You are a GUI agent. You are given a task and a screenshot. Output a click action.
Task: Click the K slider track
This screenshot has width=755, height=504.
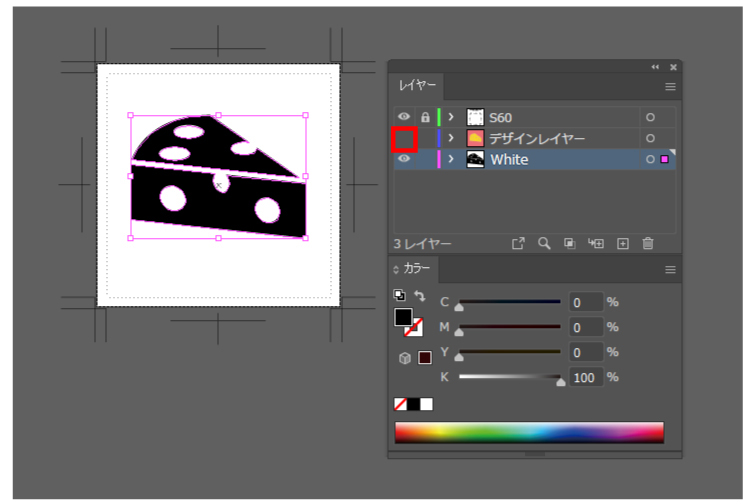tap(509, 376)
